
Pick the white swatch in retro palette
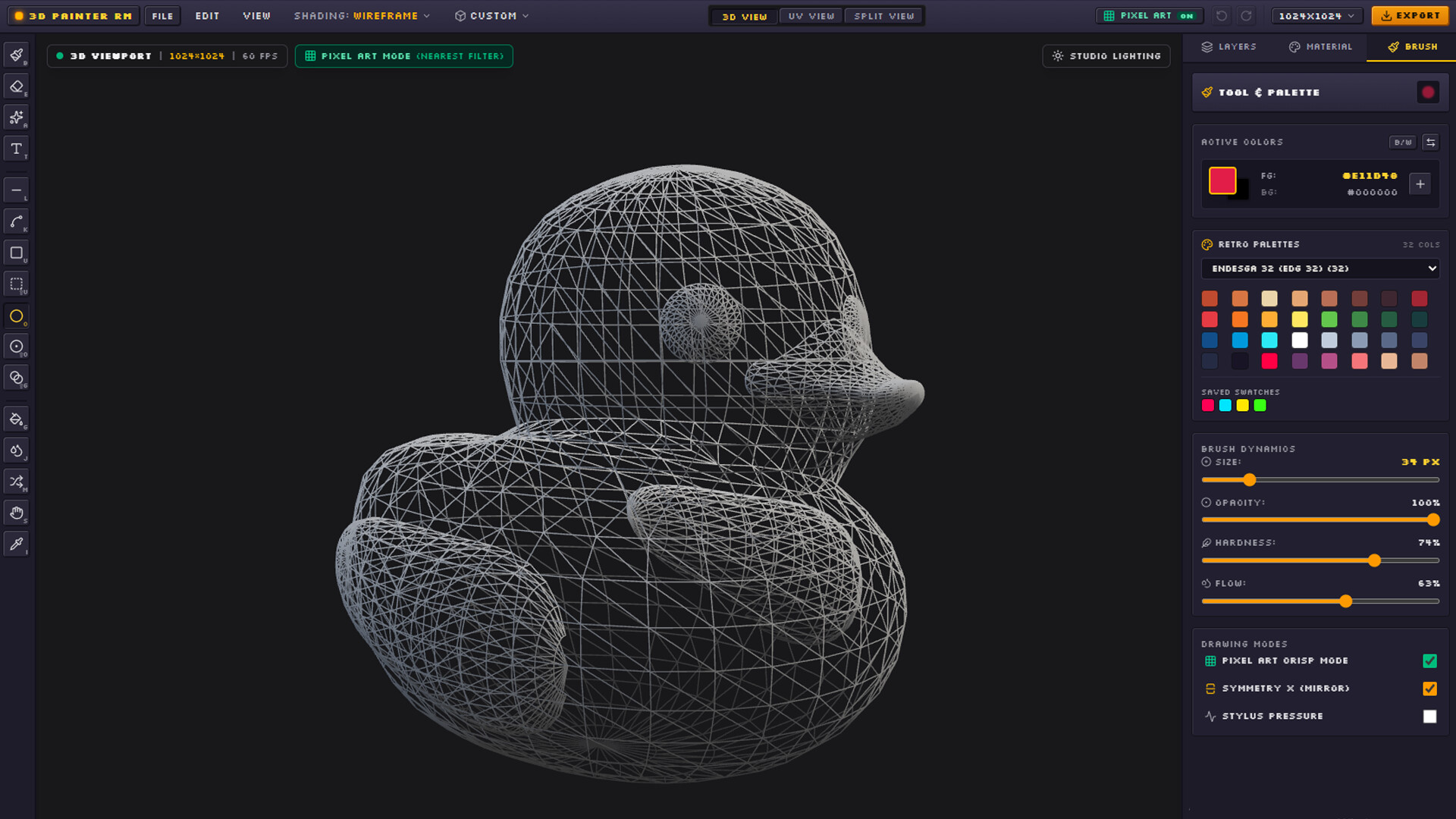pos(1299,340)
